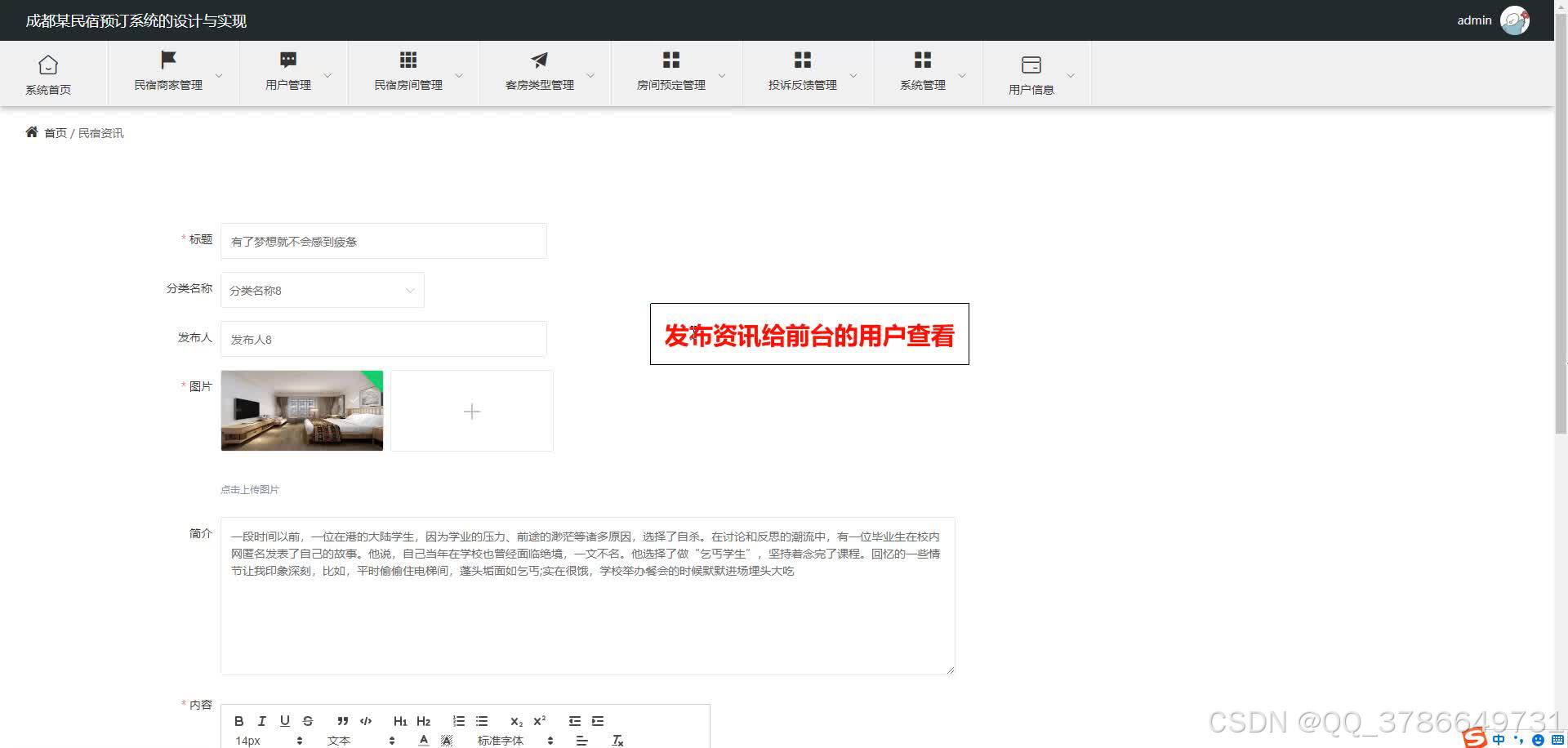Apply Heading 2 style
Viewport: 1568px width, 748px height.
[423, 721]
